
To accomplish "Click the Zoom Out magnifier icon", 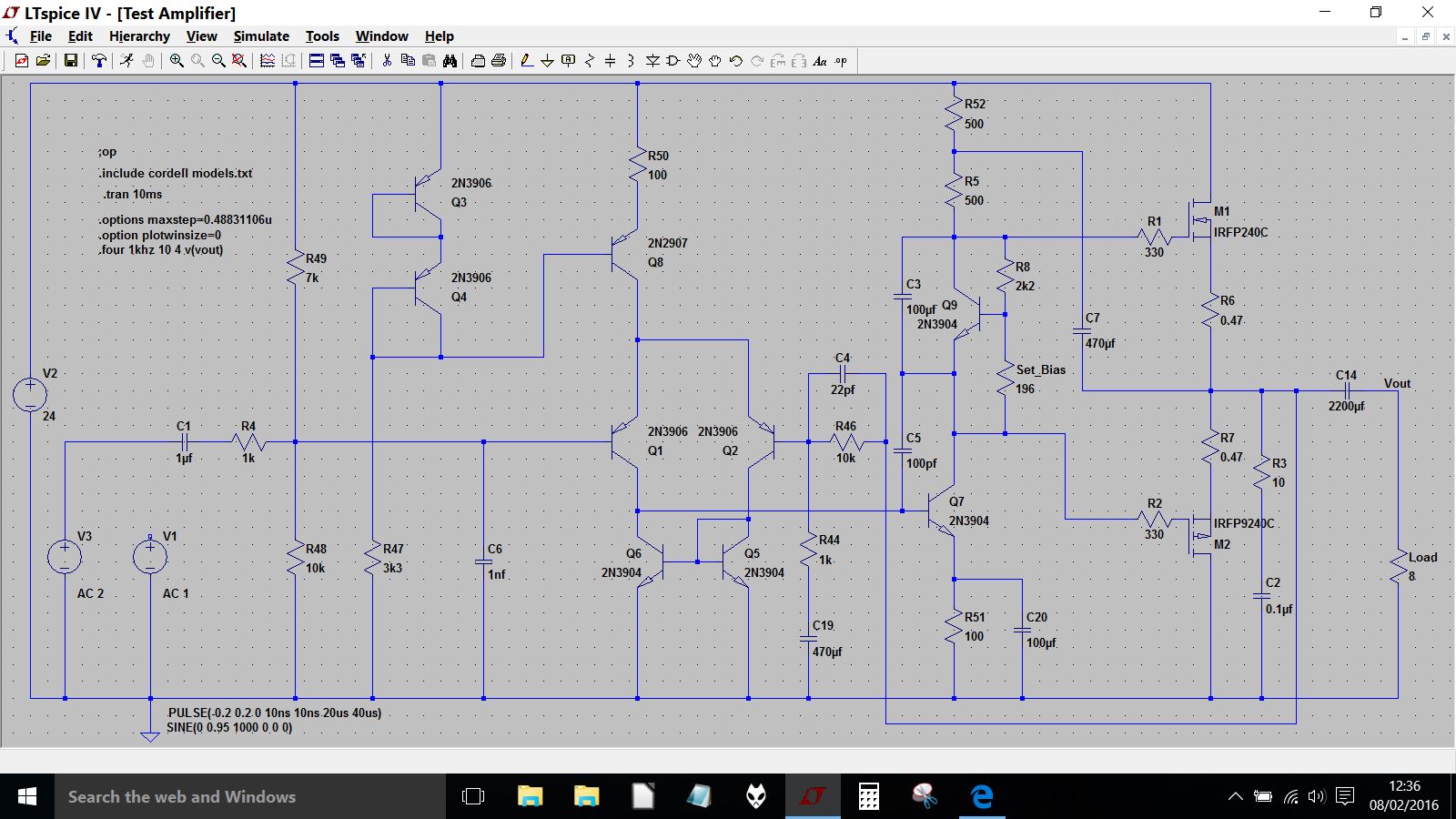I will (x=218, y=61).
